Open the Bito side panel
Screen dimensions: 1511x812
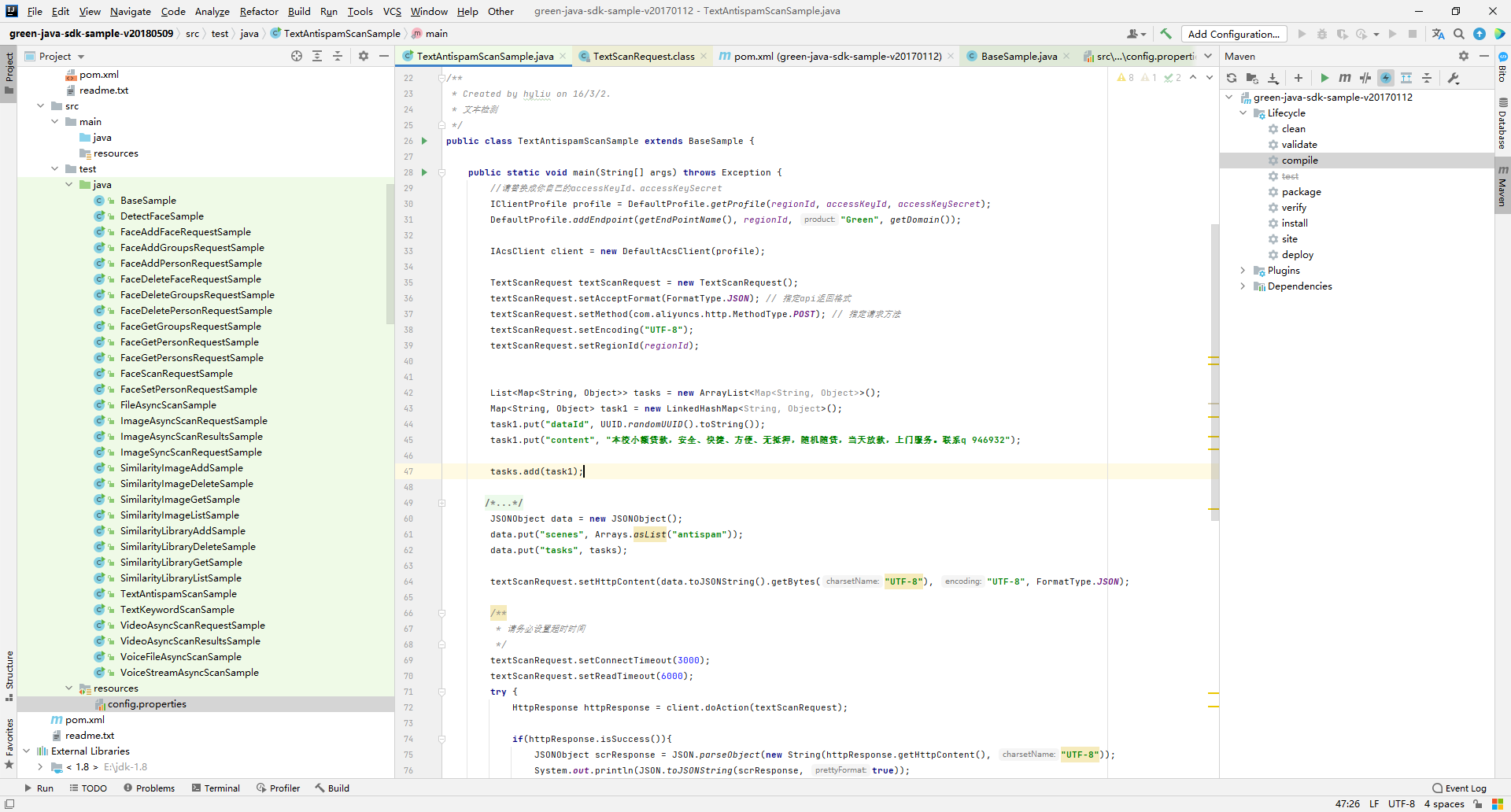1502,67
